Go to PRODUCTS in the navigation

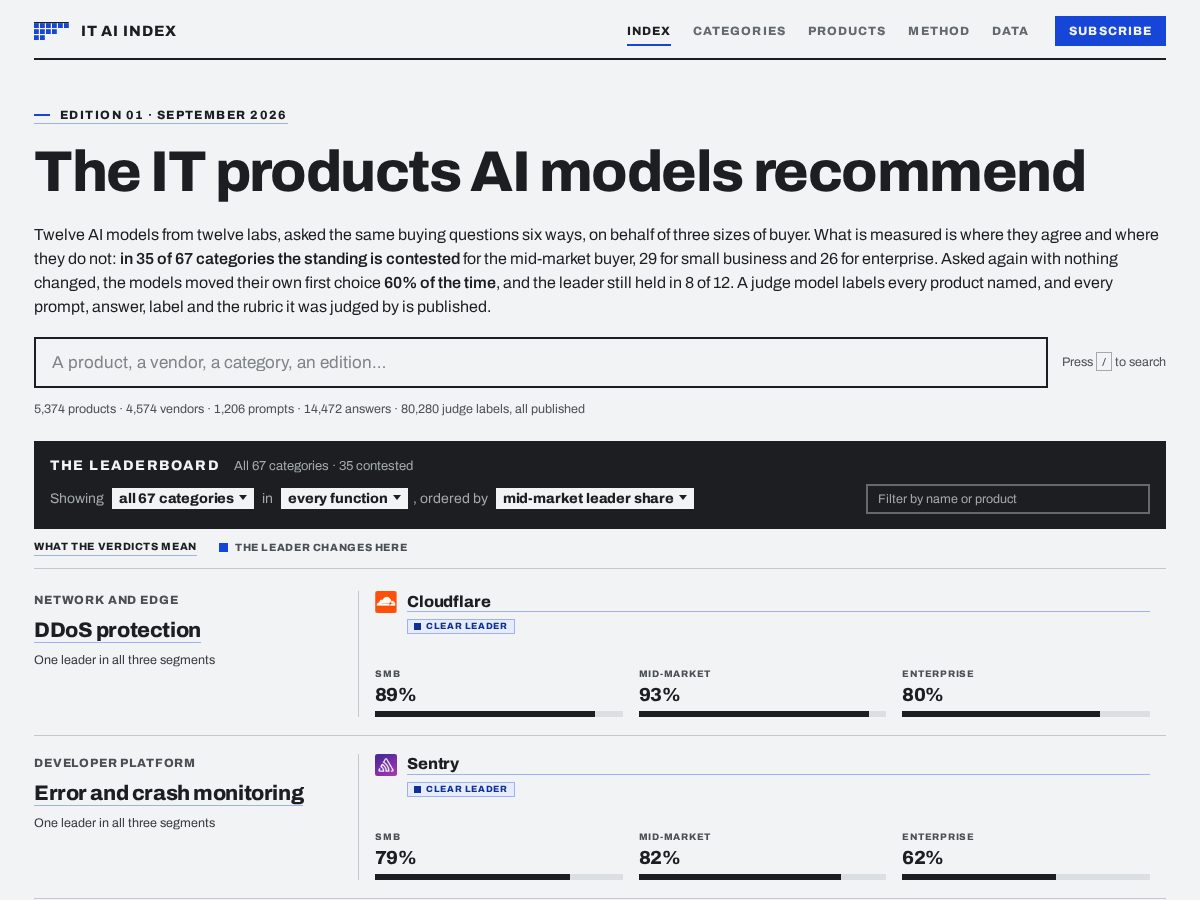click(847, 31)
